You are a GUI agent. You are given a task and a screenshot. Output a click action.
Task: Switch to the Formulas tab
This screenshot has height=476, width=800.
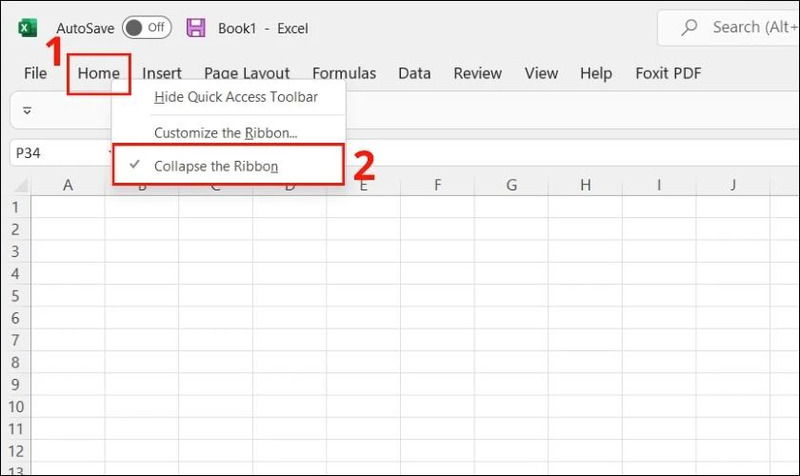[344, 73]
